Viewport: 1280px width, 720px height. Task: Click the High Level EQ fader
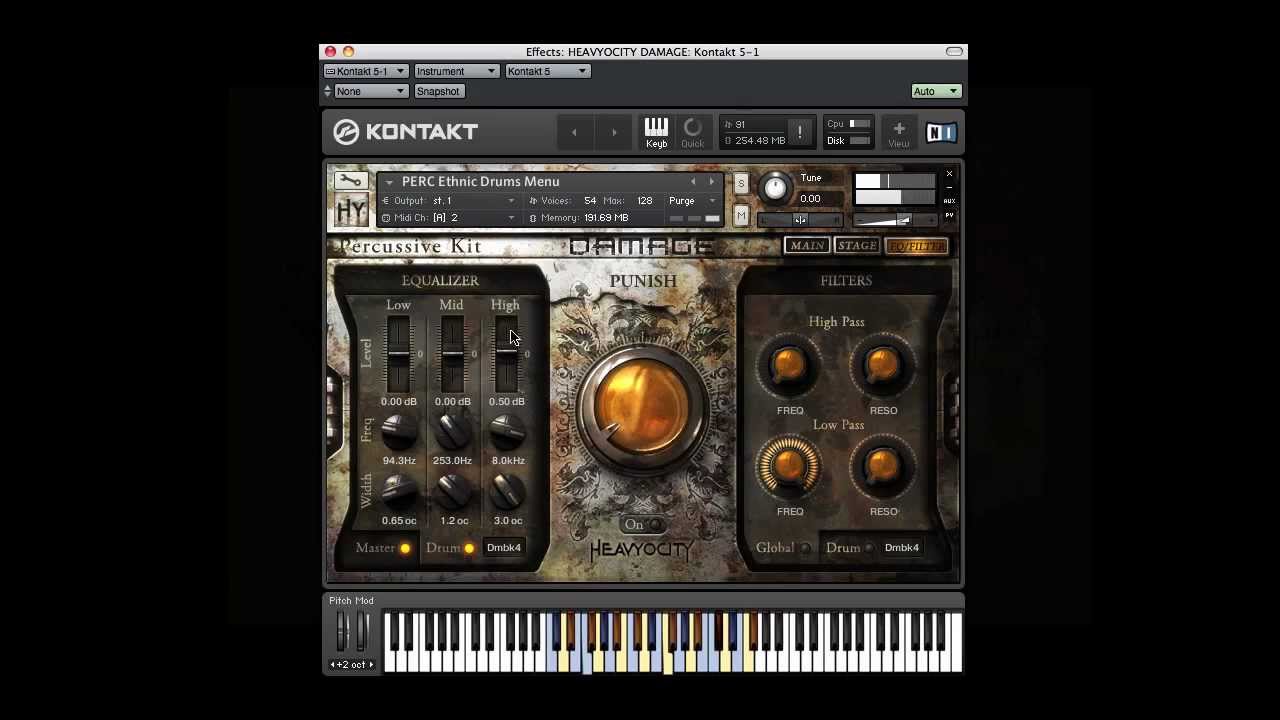(506, 355)
